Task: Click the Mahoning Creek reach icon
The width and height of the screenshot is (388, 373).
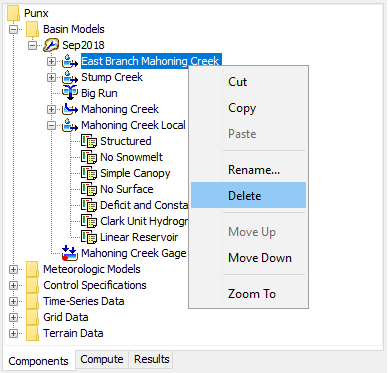Action: point(70,109)
